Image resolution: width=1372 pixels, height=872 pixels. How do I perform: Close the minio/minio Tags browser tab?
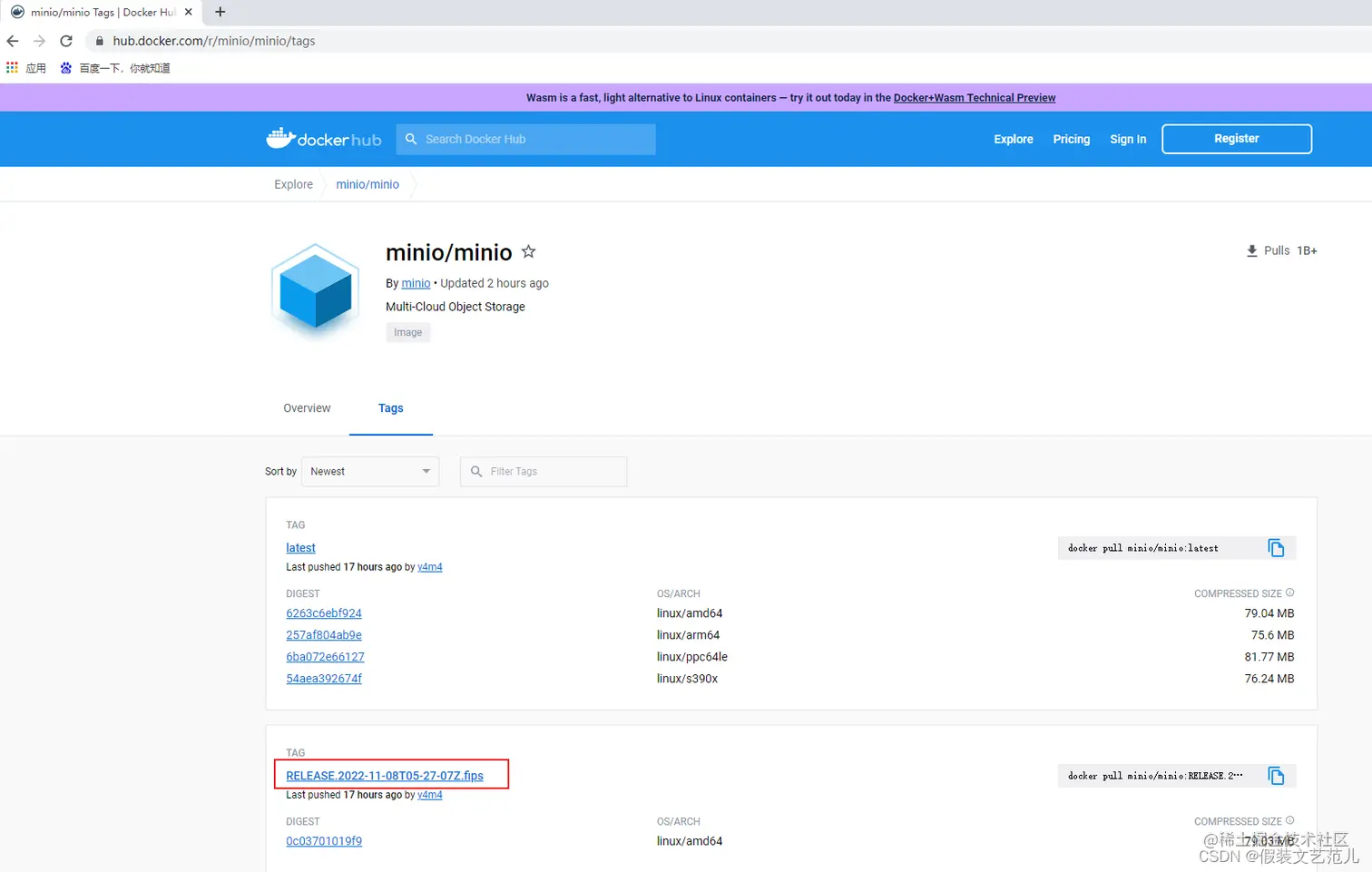(x=189, y=12)
